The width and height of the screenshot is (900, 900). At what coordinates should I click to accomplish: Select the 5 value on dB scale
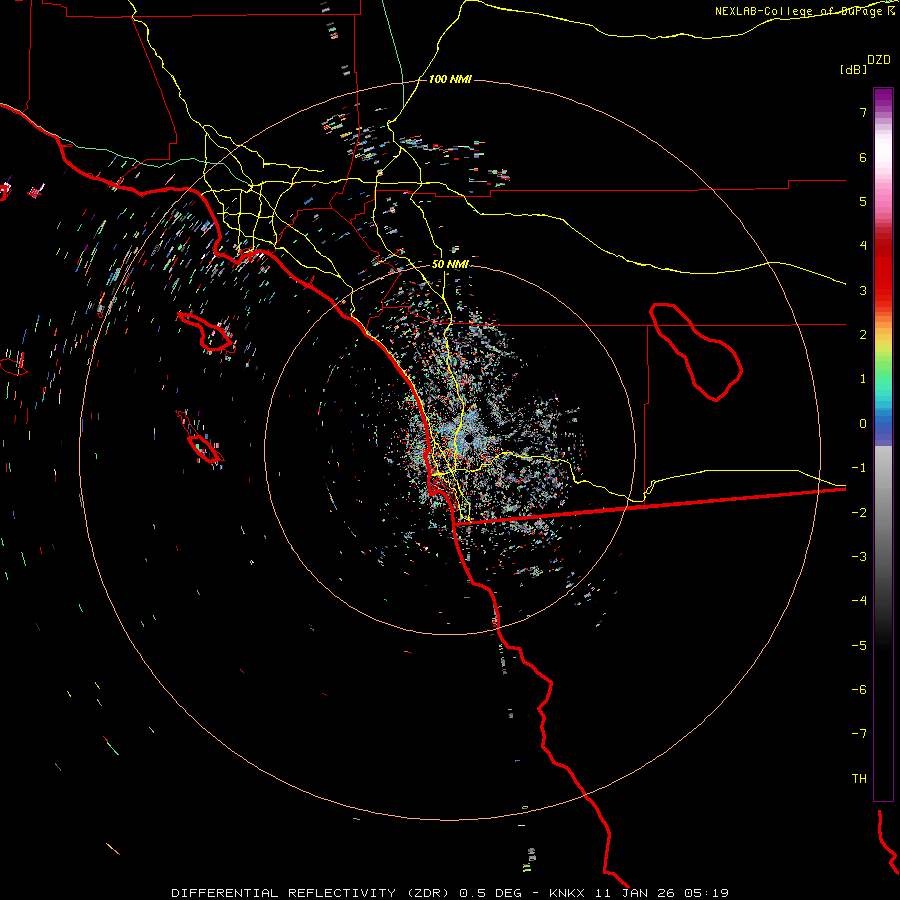[863, 201]
